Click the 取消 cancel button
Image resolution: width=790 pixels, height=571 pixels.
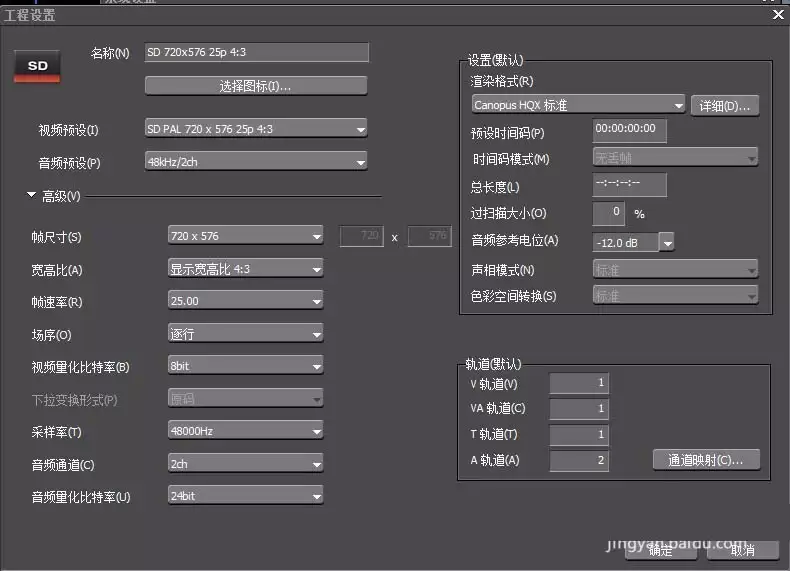point(743,550)
